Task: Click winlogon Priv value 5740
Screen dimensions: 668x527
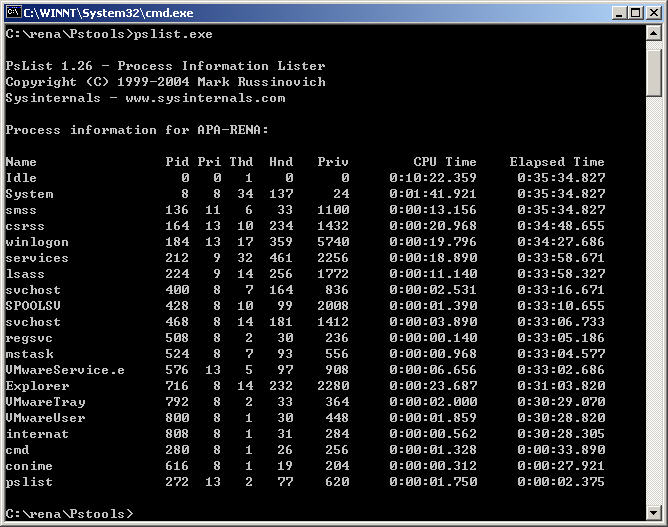Action: pyautogui.click(x=333, y=242)
